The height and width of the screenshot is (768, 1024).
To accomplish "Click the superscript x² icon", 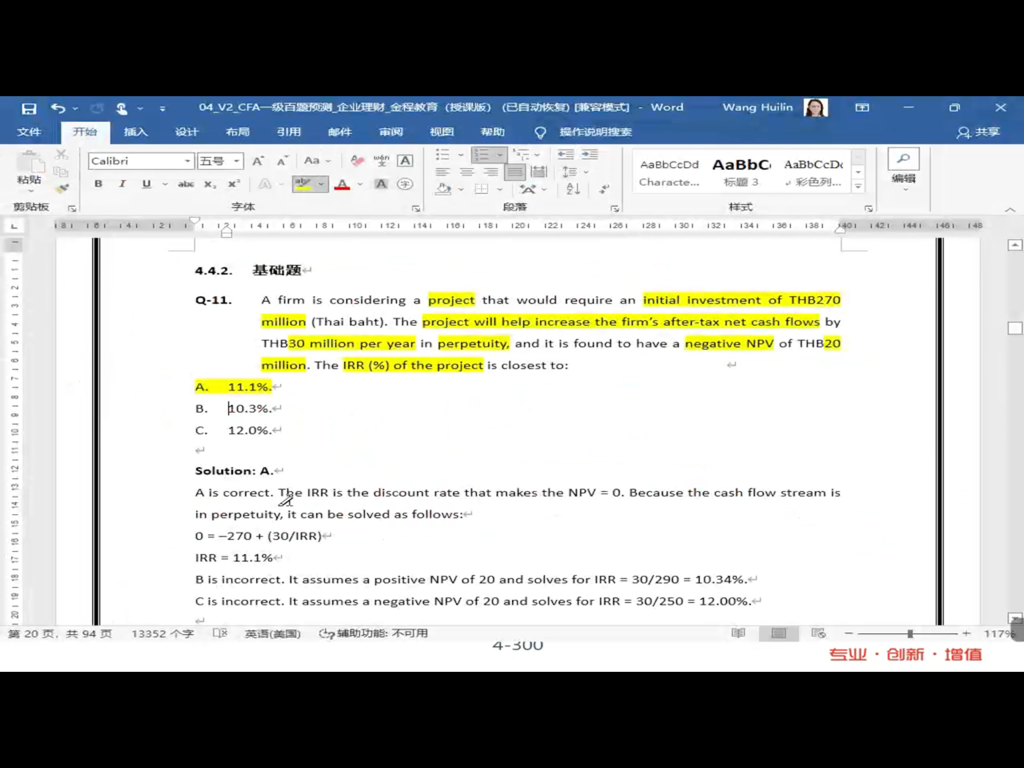I will click(234, 184).
